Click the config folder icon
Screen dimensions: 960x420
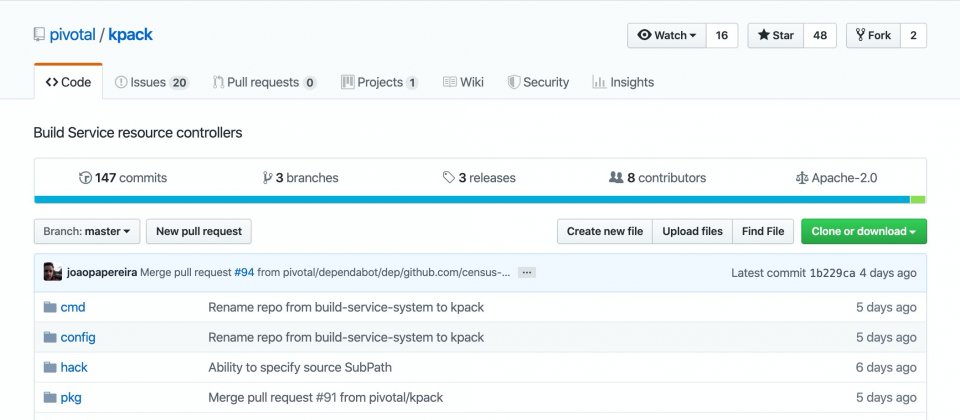point(50,337)
